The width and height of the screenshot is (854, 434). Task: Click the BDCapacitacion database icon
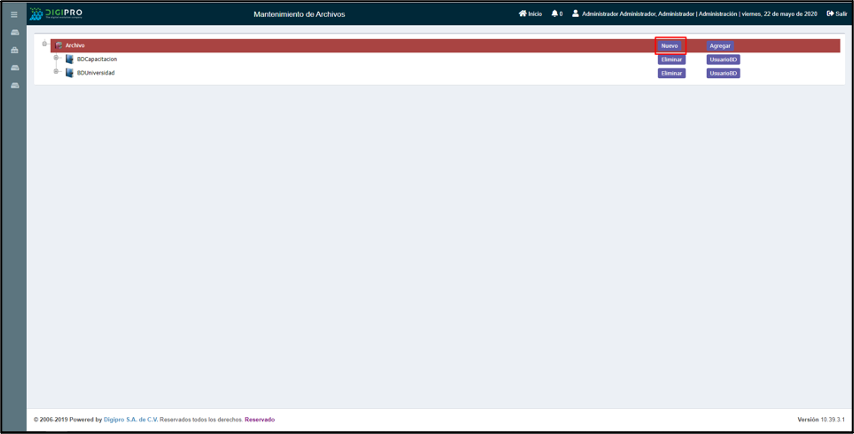[69, 59]
